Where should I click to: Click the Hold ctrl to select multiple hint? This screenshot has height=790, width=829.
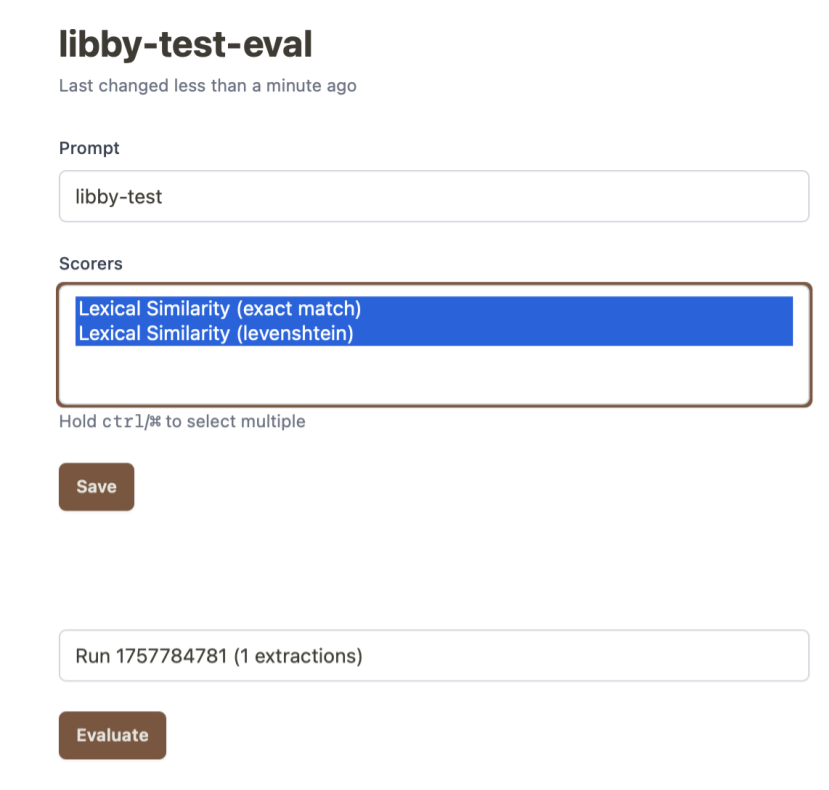(x=182, y=421)
